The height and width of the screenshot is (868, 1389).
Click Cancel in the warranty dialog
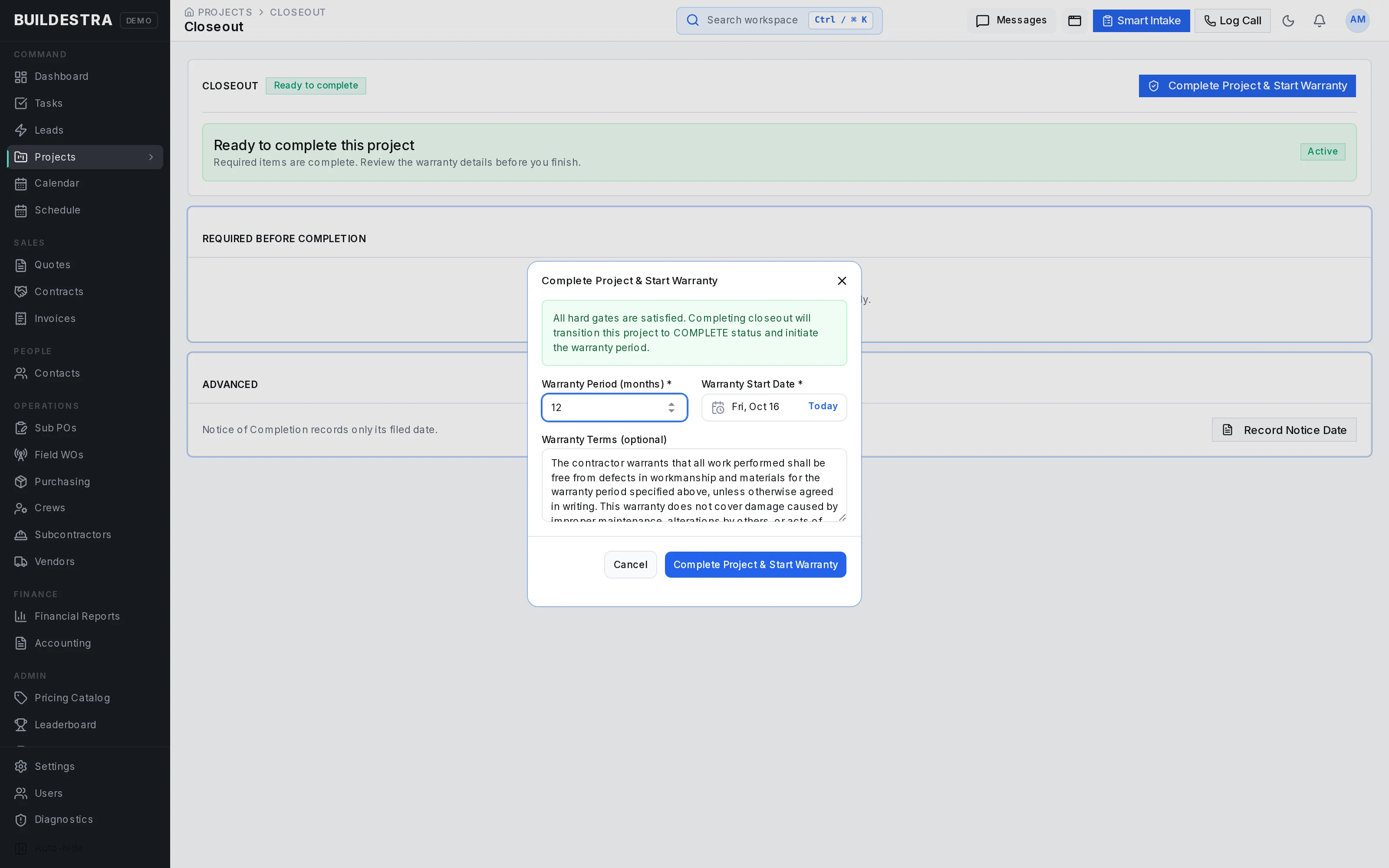click(x=630, y=565)
